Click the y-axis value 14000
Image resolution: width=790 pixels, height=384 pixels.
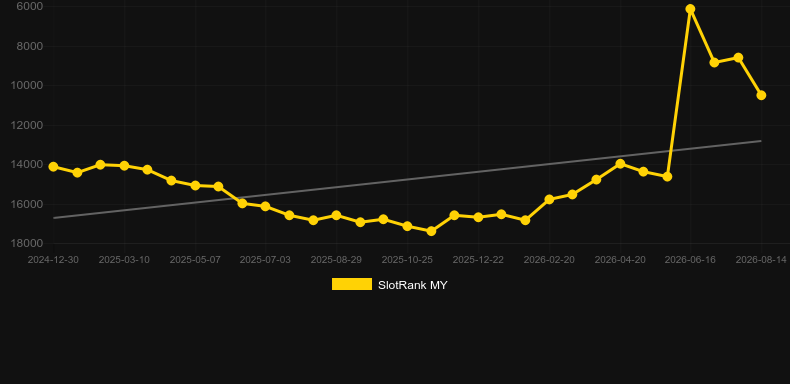[x=27, y=164]
